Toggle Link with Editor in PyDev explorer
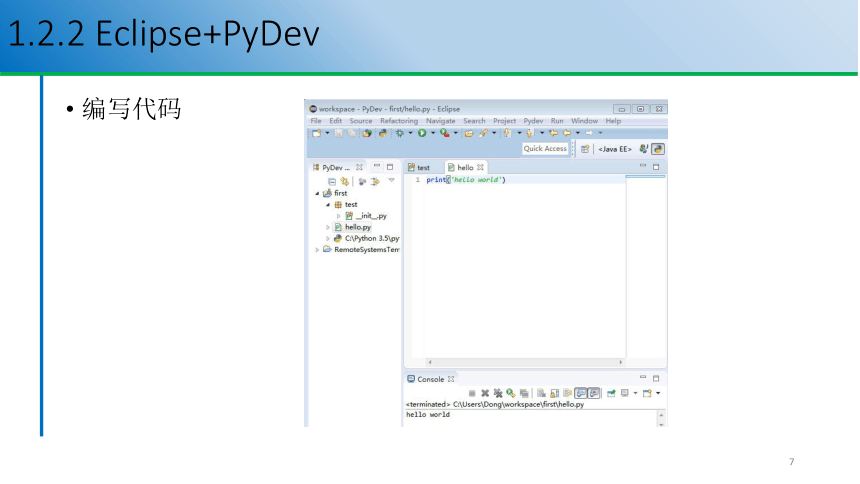The width and height of the screenshot is (860, 484). coord(344,182)
